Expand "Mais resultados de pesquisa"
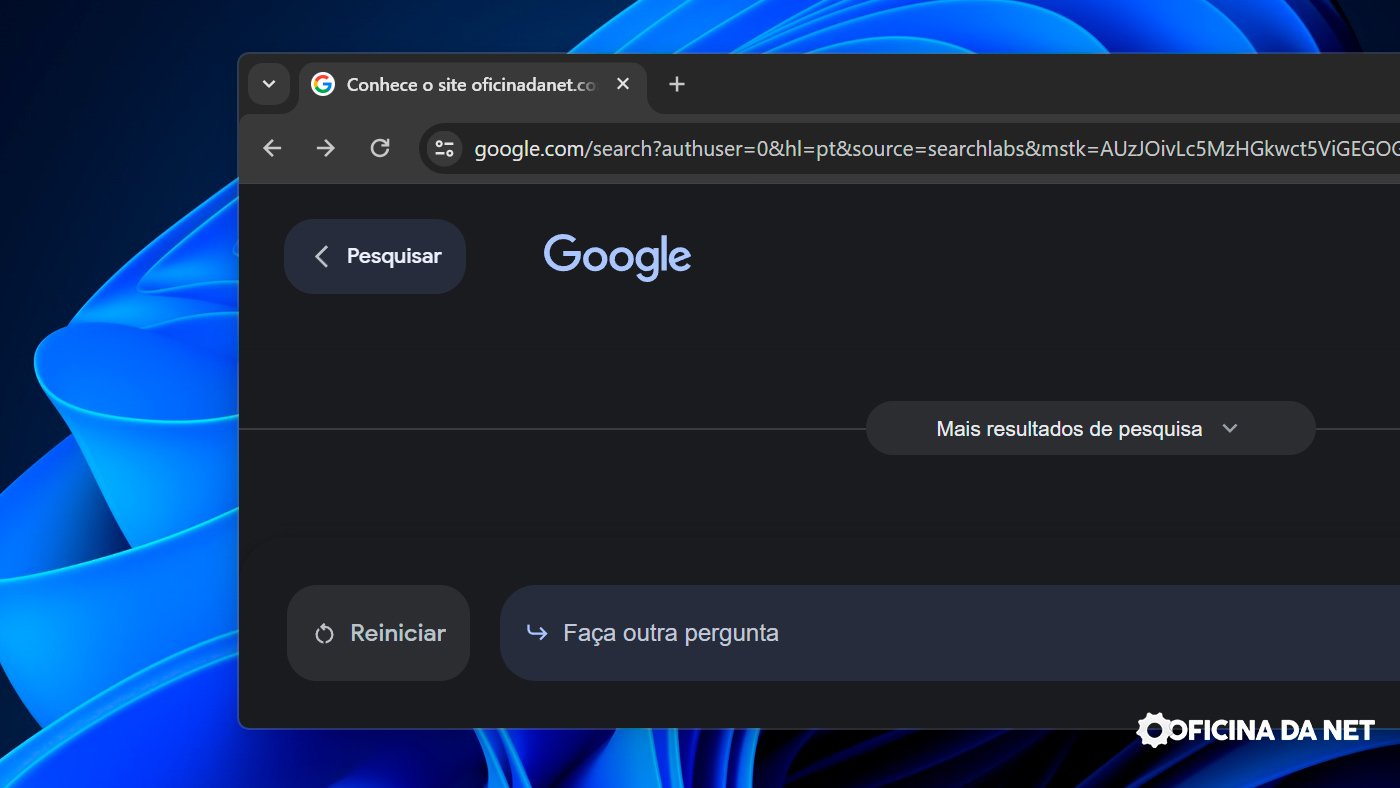1400x788 pixels. tap(1068, 429)
